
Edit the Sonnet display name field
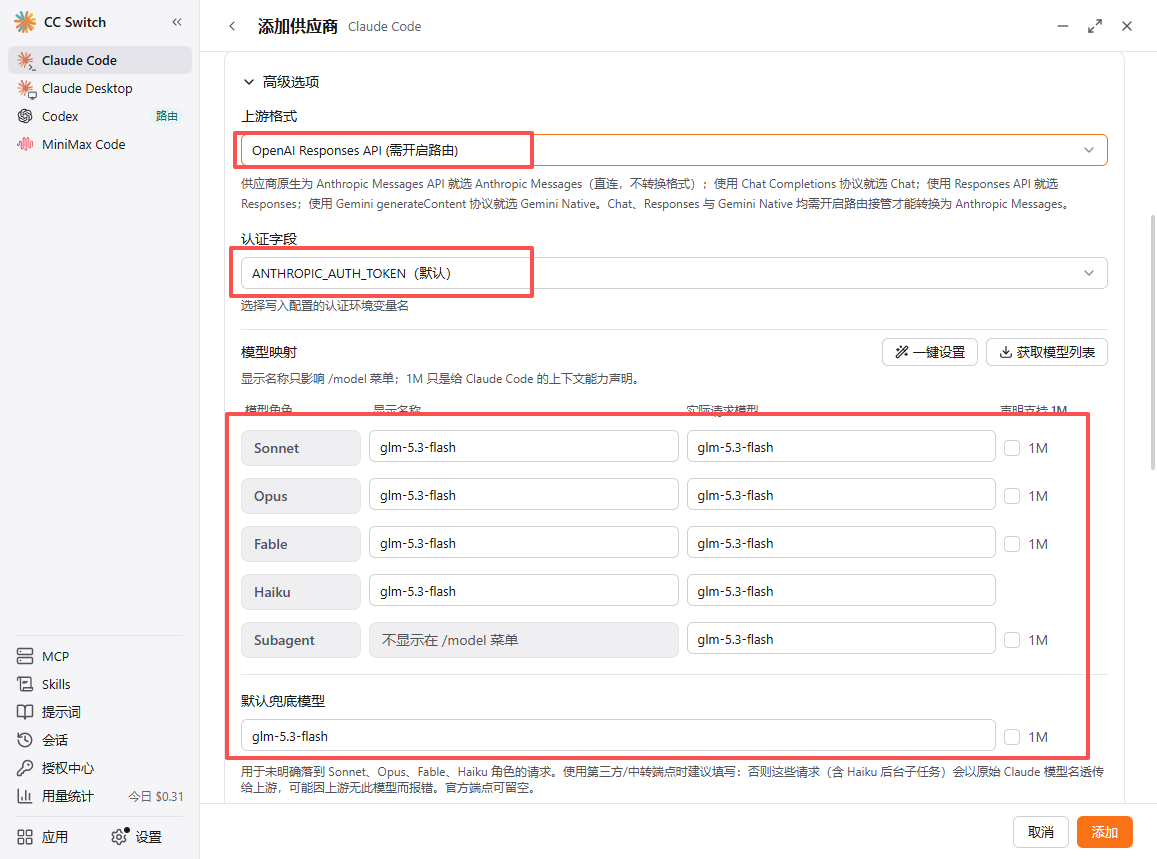524,447
